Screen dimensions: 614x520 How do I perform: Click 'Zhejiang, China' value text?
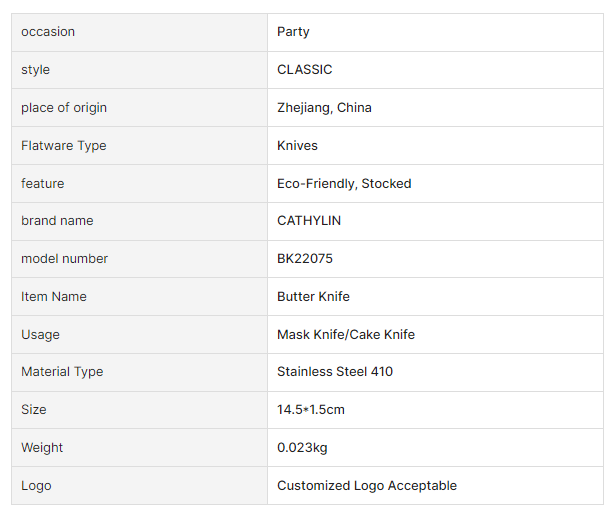[x=324, y=108]
